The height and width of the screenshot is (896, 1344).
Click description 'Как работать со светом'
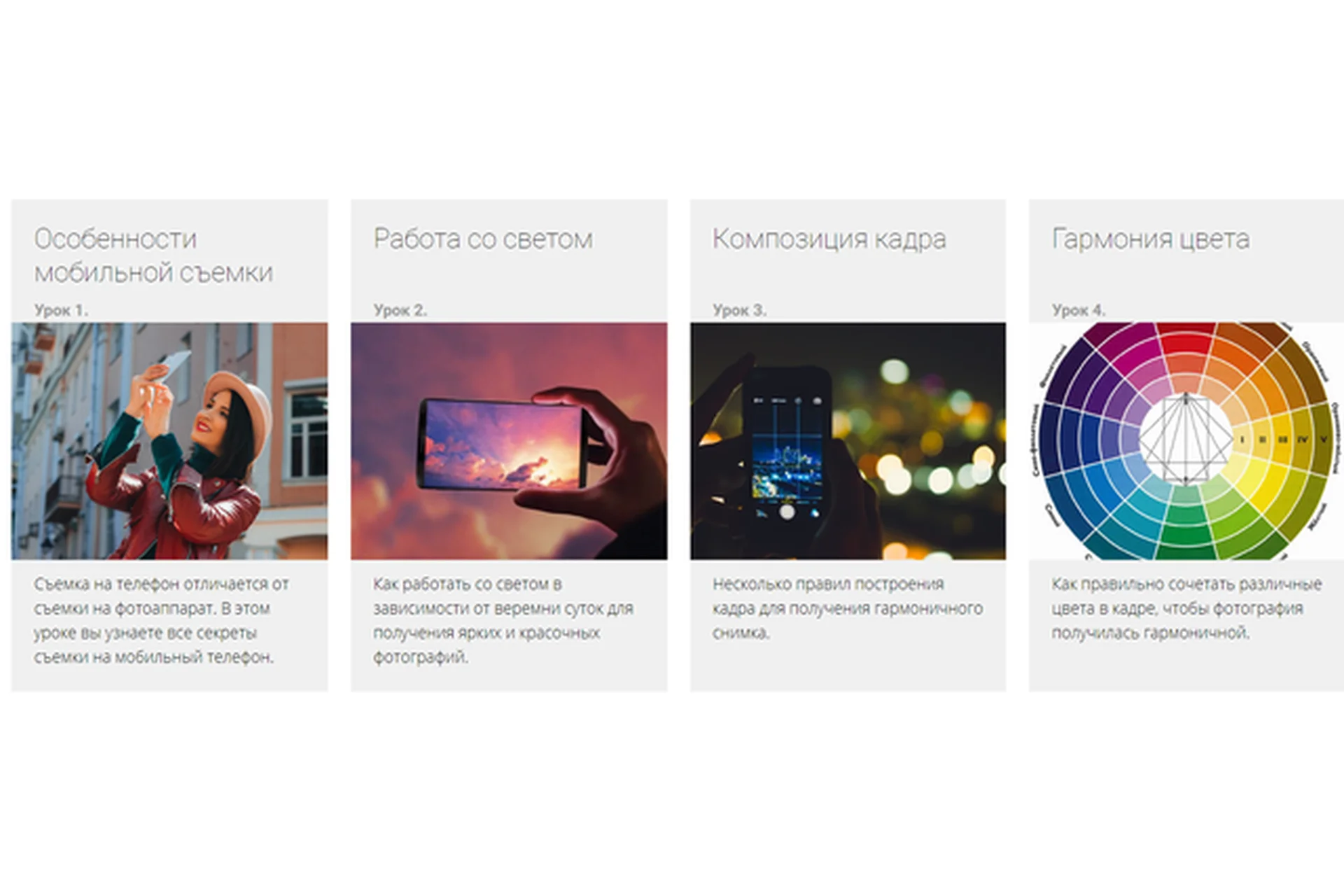click(x=503, y=620)
